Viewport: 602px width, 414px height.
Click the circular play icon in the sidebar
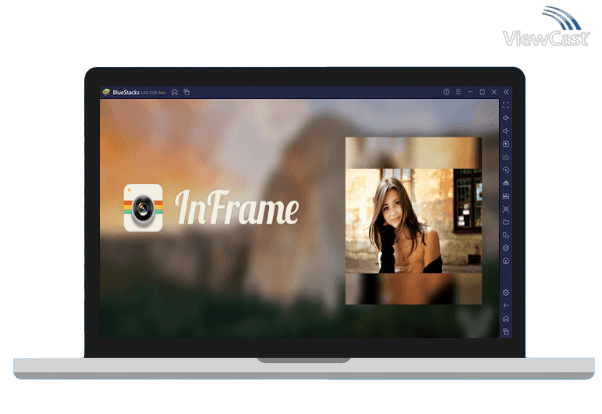[506, 170]
